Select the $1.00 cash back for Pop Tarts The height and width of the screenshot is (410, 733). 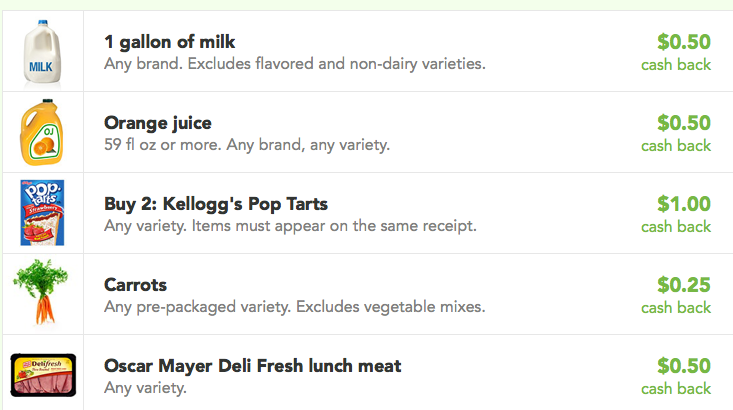pyautogui.click(x=676, y=214)
